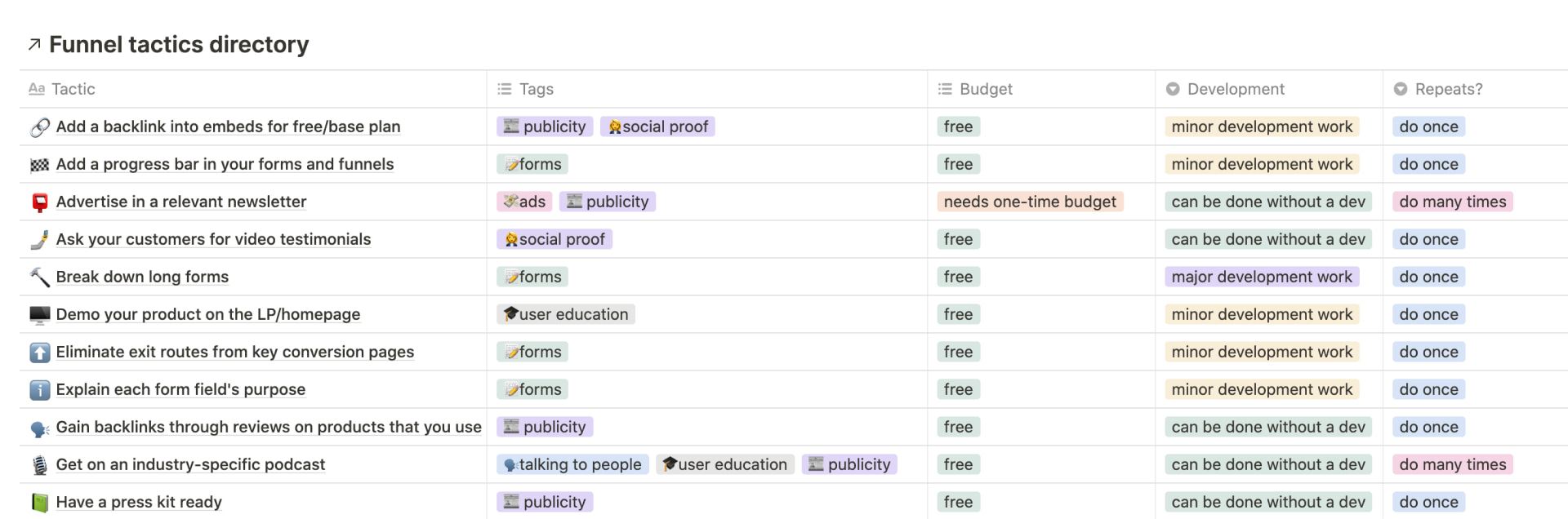Click the orange needs one-time budget tag
1568x519 pixels.
(1030, 202)
